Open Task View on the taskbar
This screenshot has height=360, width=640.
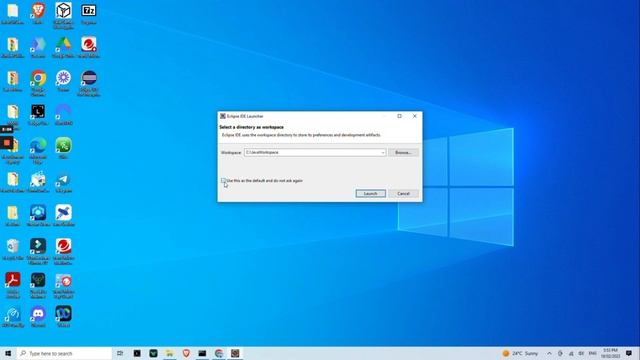coord(120,353)
